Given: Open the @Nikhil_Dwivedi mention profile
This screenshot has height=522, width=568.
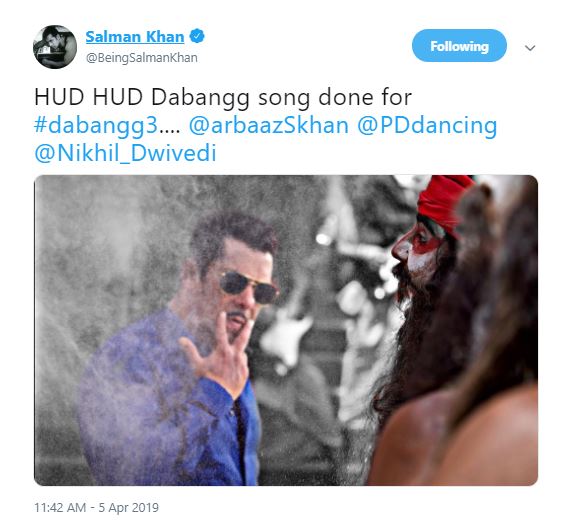Looking at the screenshot, I should 125,153.
